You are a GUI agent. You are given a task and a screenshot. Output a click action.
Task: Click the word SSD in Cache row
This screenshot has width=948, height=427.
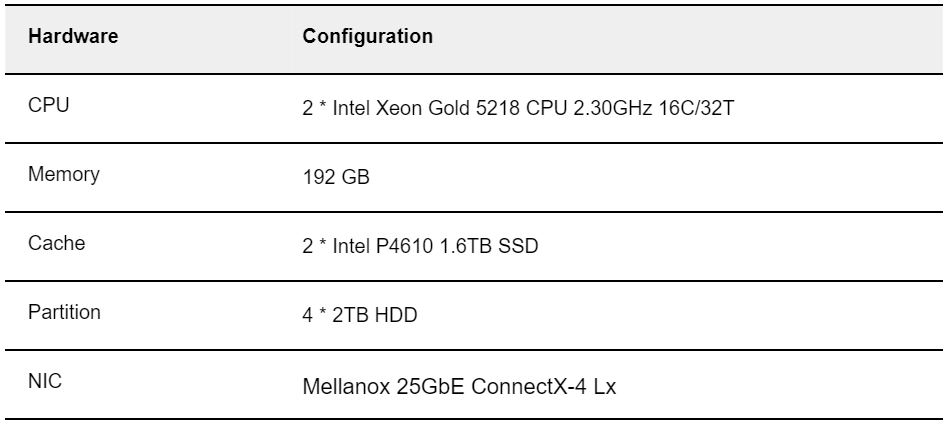click(518, 247)
